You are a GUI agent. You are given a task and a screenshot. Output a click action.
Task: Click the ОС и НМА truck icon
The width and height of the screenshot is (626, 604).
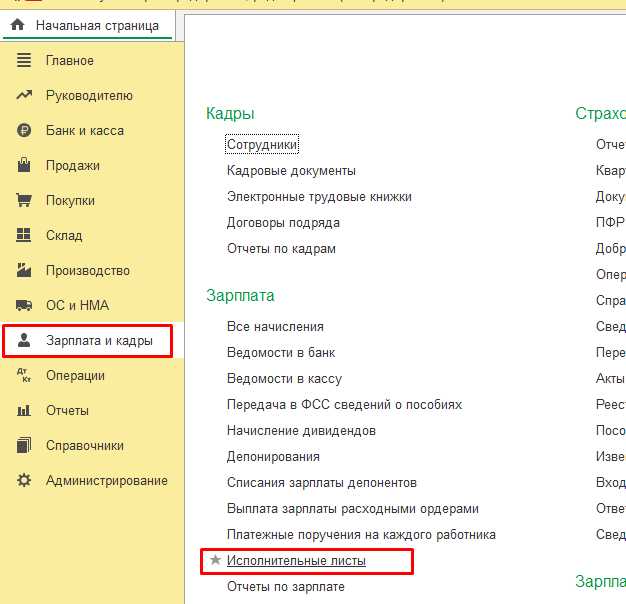25,306
